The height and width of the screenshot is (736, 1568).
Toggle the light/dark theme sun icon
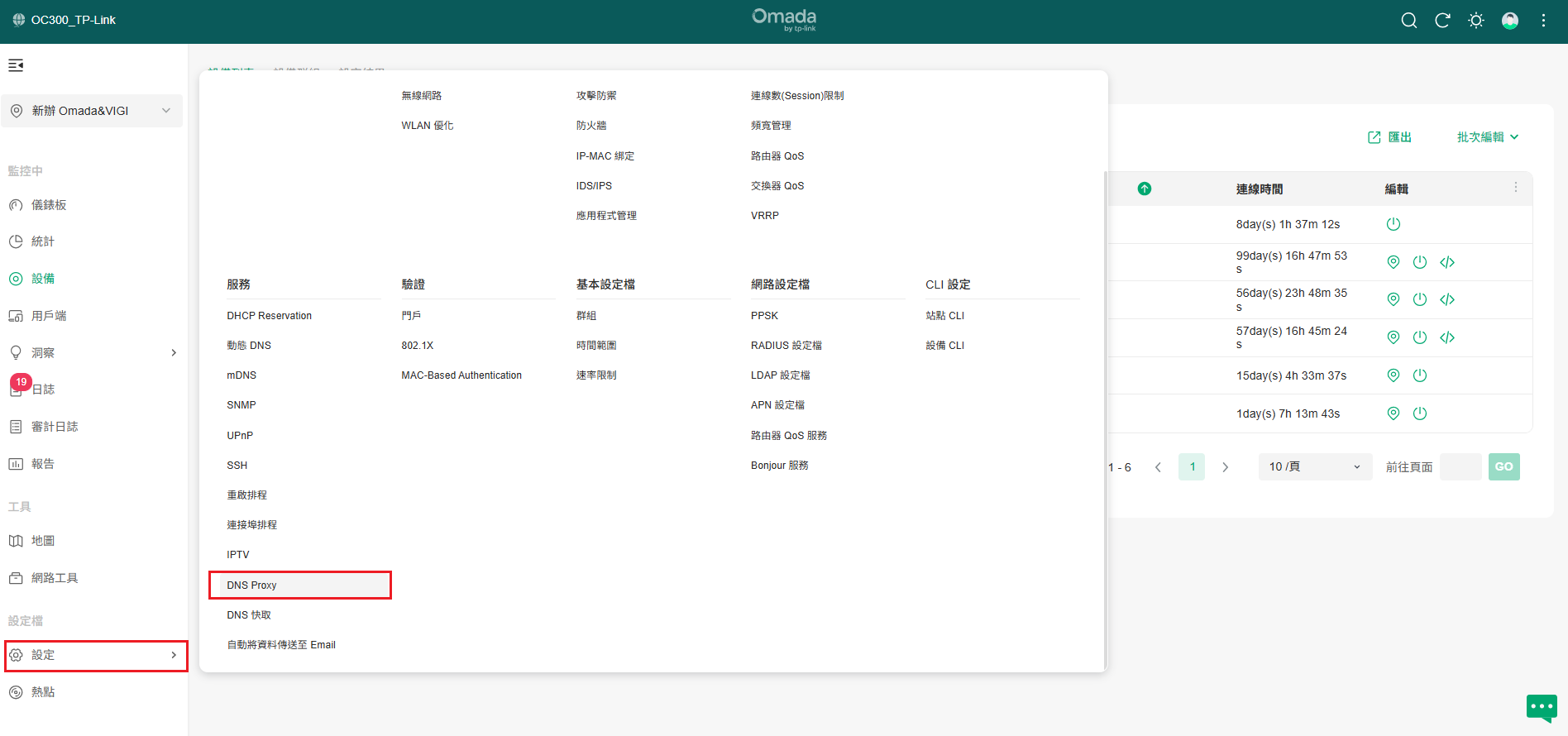(x=1476, y=21)
